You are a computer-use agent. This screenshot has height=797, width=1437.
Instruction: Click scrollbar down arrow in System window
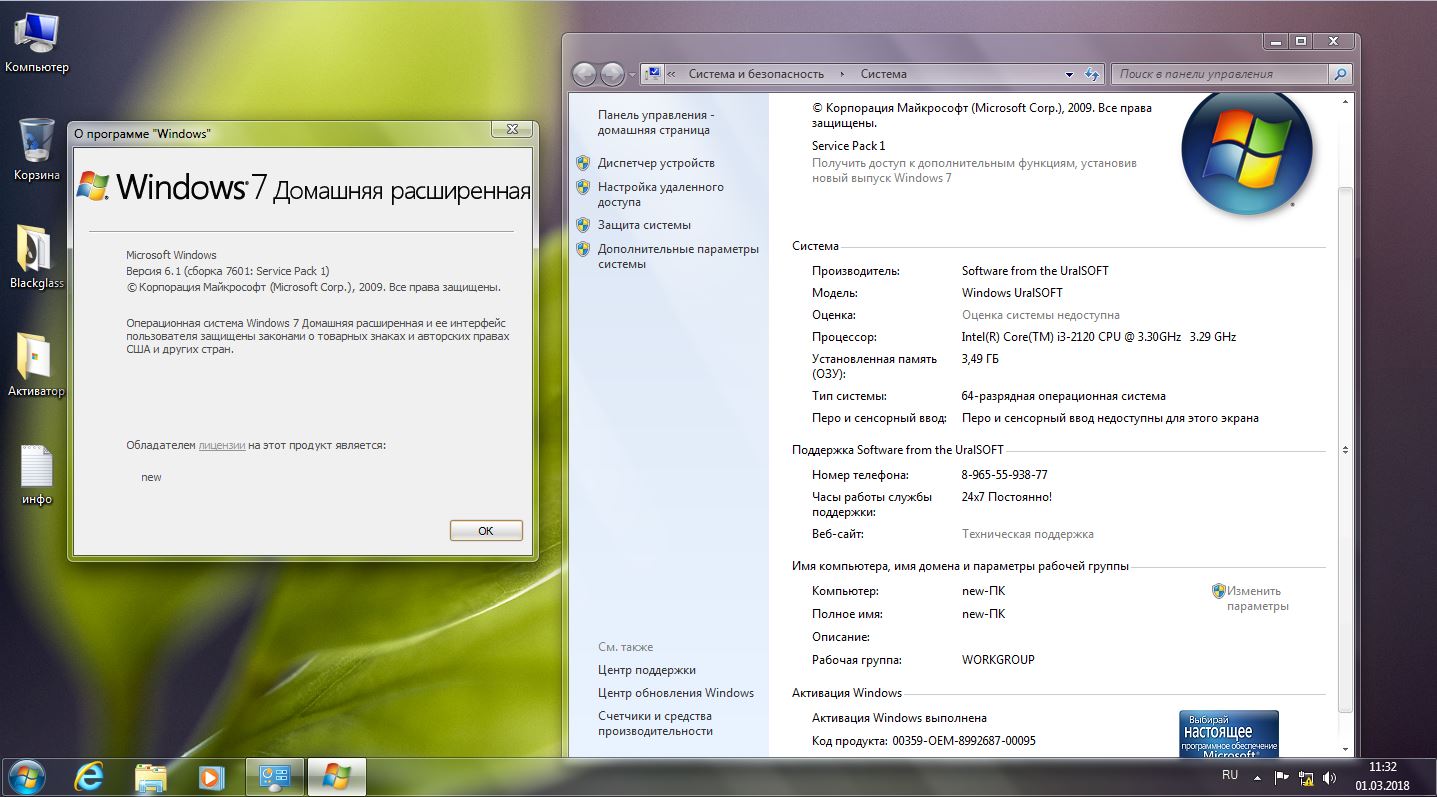pyautogui.click(x=1345, y=749)
